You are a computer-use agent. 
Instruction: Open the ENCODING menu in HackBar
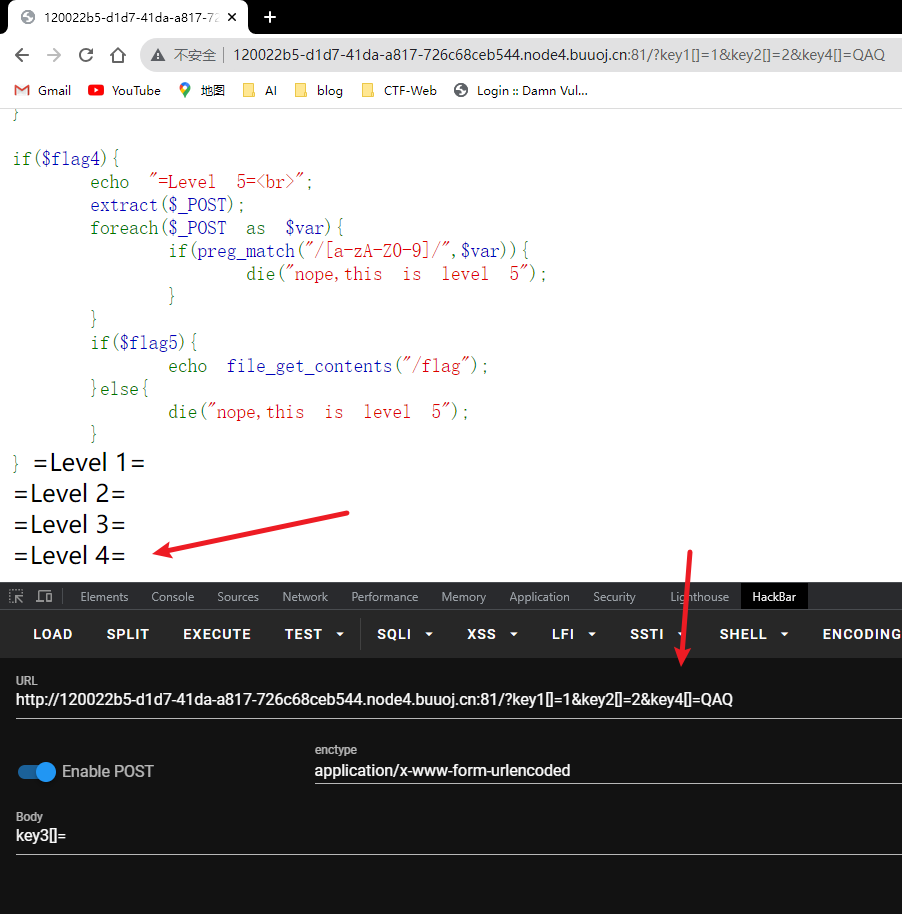[861, 634]
